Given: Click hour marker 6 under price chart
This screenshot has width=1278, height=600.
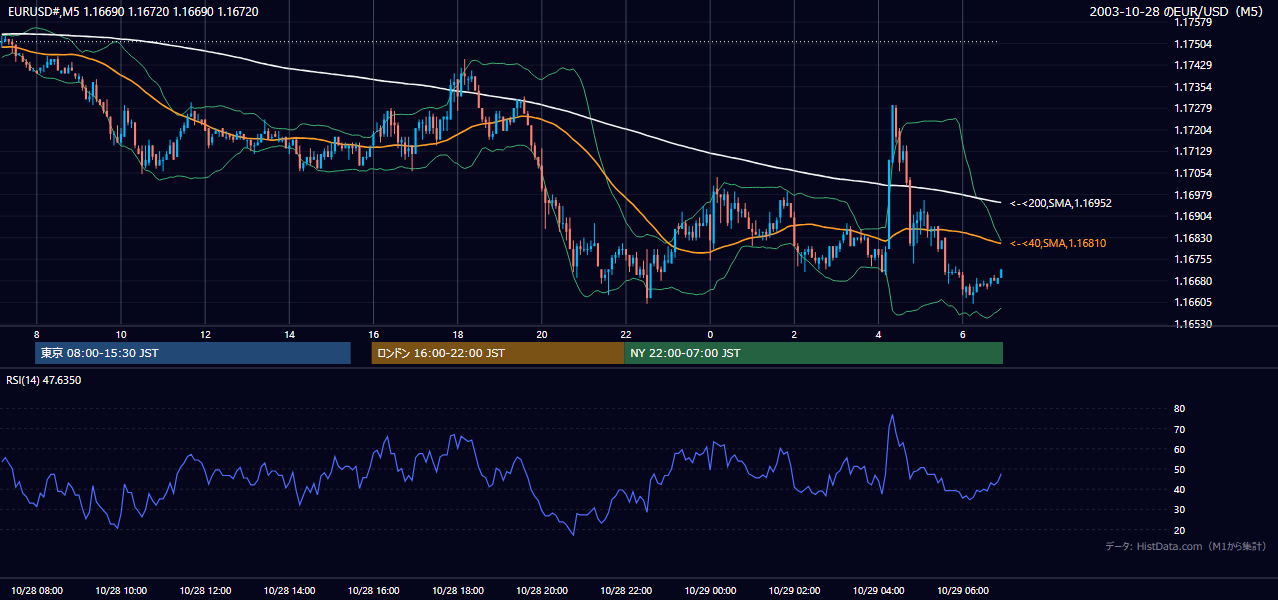Looking at the screenshot, I should (x=962, y=334).
